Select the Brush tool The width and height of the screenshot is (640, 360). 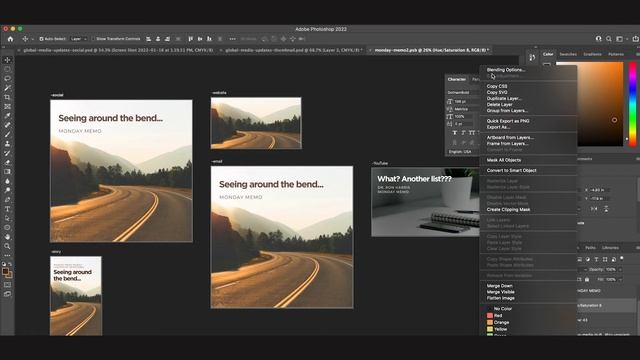click(7, 134)
